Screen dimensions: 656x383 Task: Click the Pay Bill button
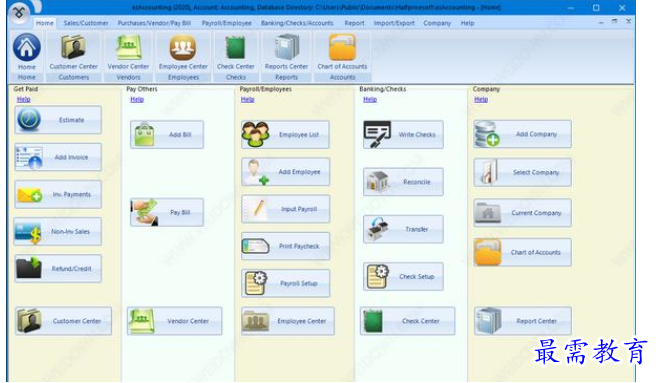167,212
